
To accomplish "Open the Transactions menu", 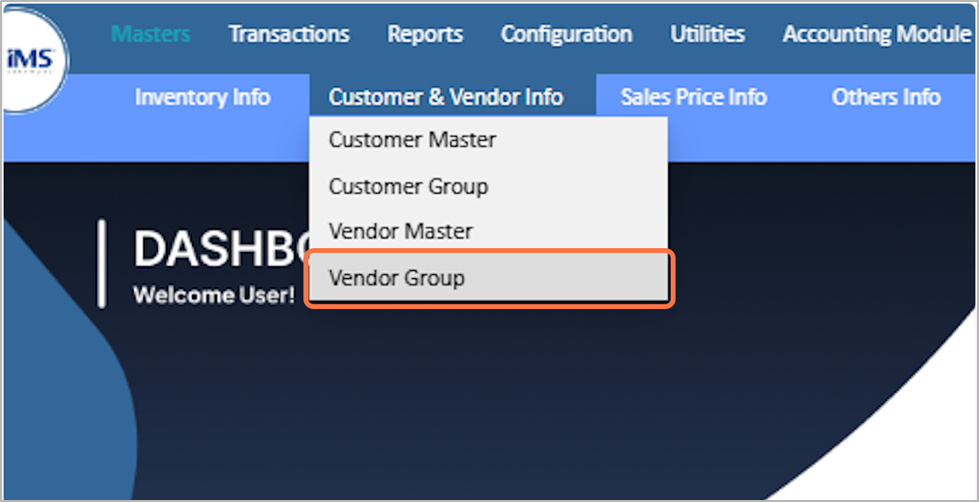I will coord(289,34).
